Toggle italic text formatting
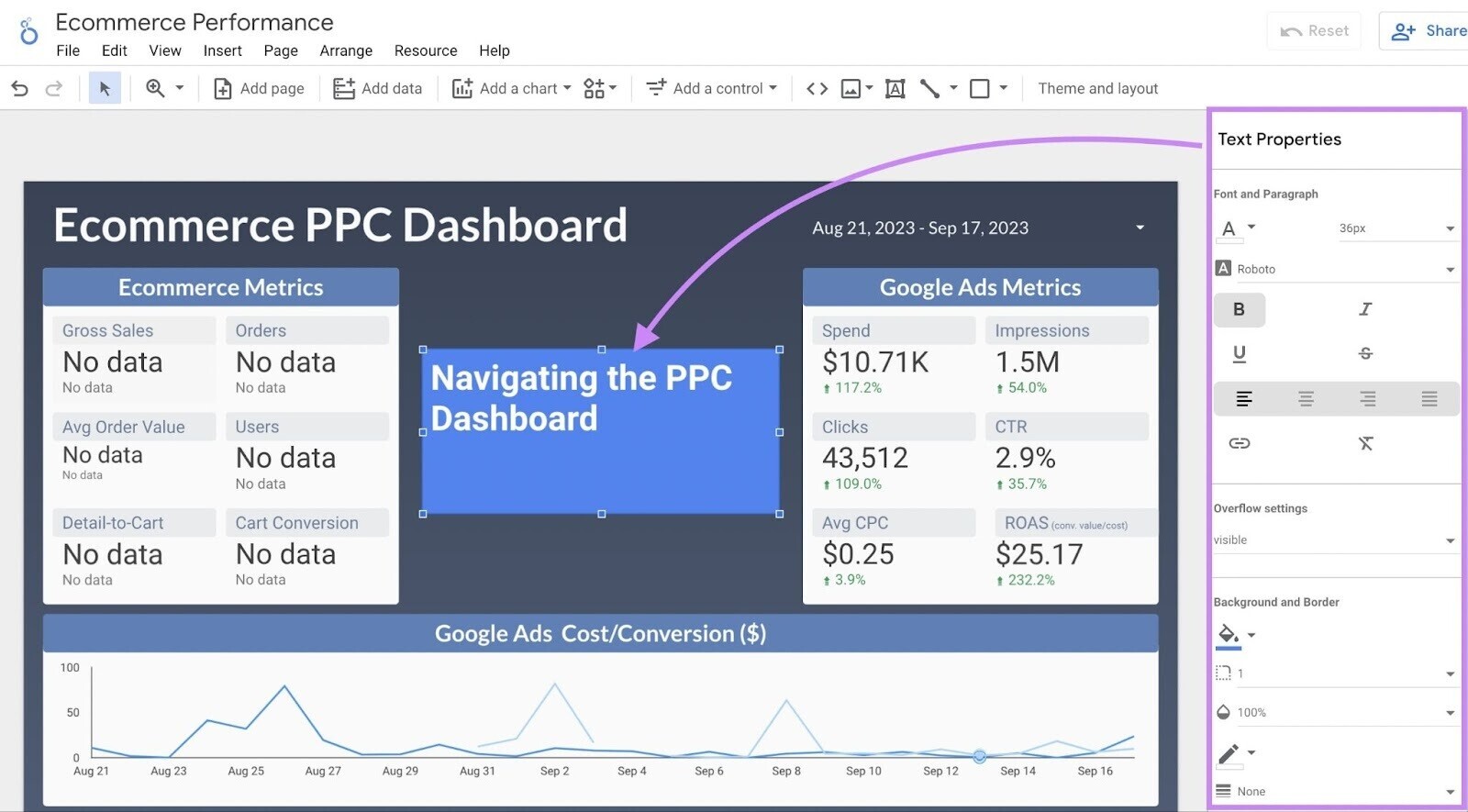This screenshot has height=812, width=1468. [1365, 309]
